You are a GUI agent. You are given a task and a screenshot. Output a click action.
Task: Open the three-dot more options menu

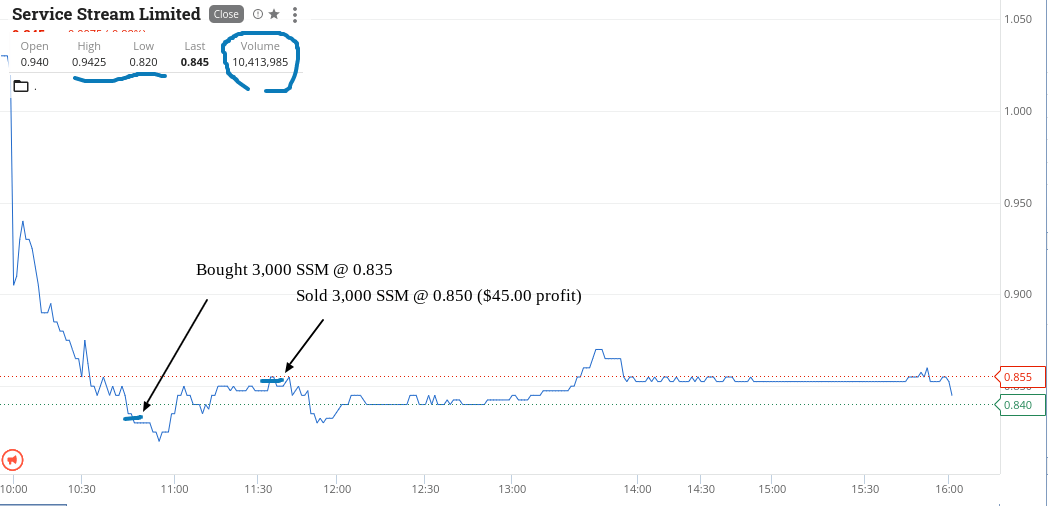click(x=295, y=14)
